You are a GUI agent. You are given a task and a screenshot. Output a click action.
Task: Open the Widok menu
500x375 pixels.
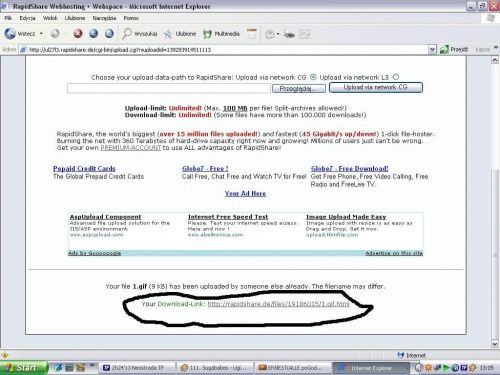[50, 18]
